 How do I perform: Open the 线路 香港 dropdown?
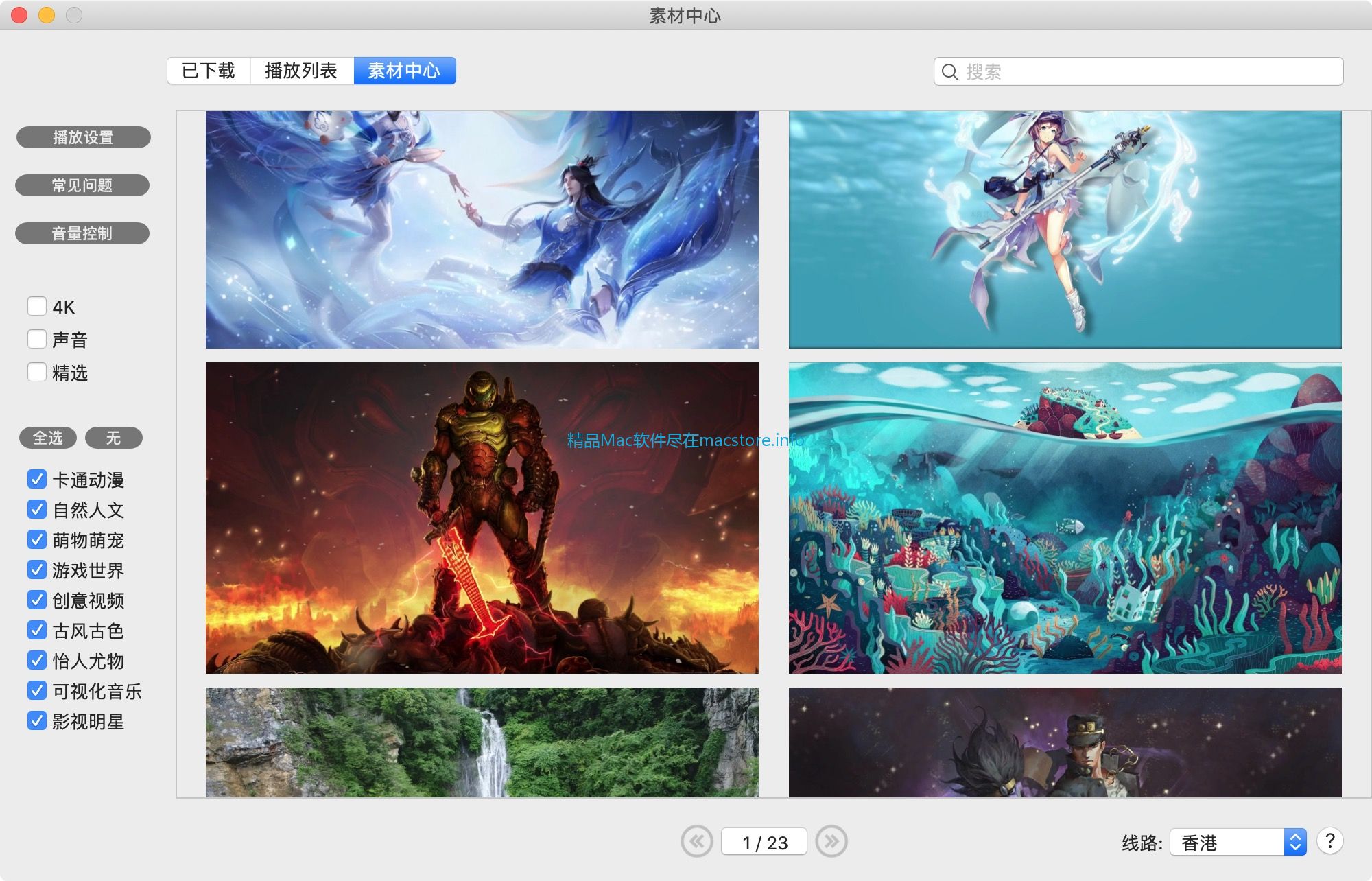[1238, 842]
